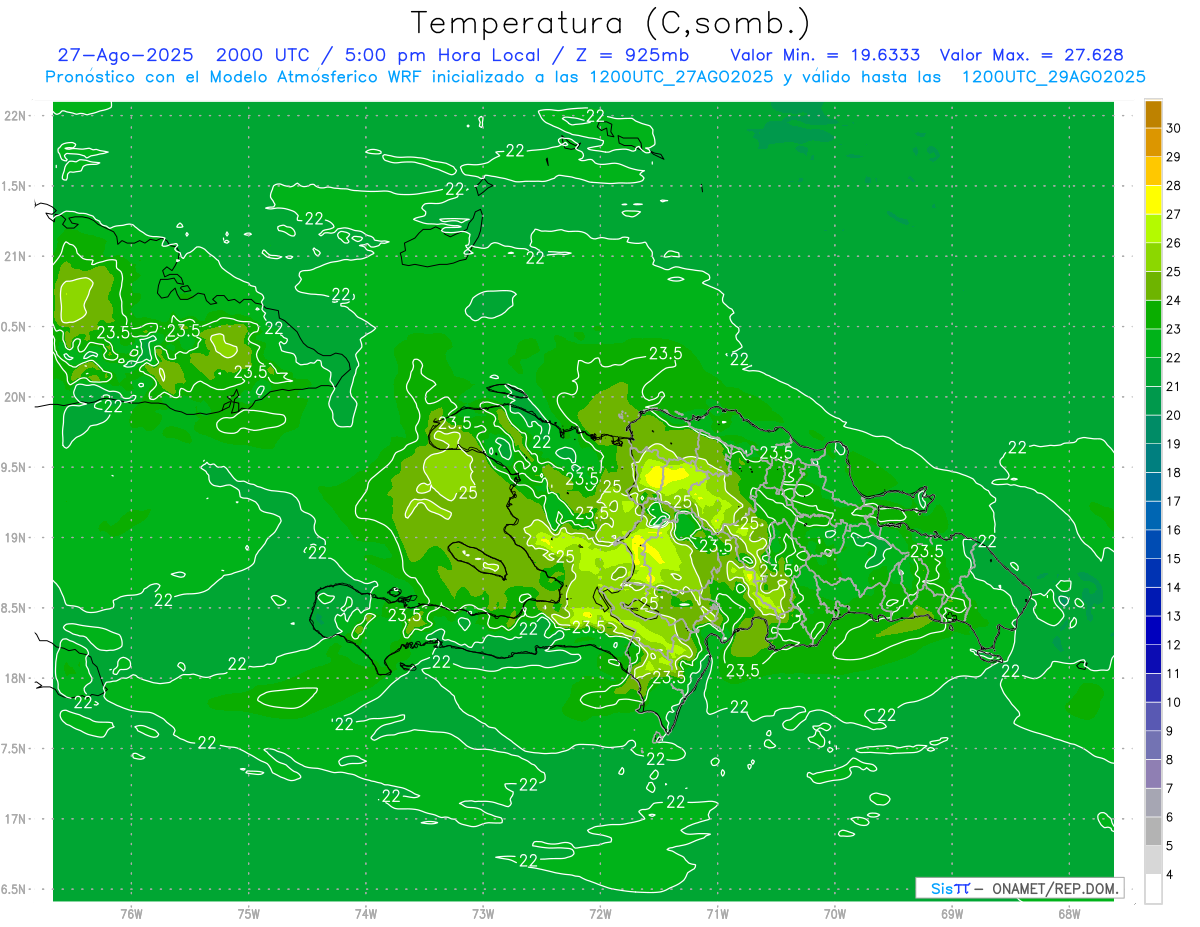The height and width of the screenshot is (927, 1200).
Task: Click the color bar segment between 29 and 30
Action: [x=1153, y=143]
